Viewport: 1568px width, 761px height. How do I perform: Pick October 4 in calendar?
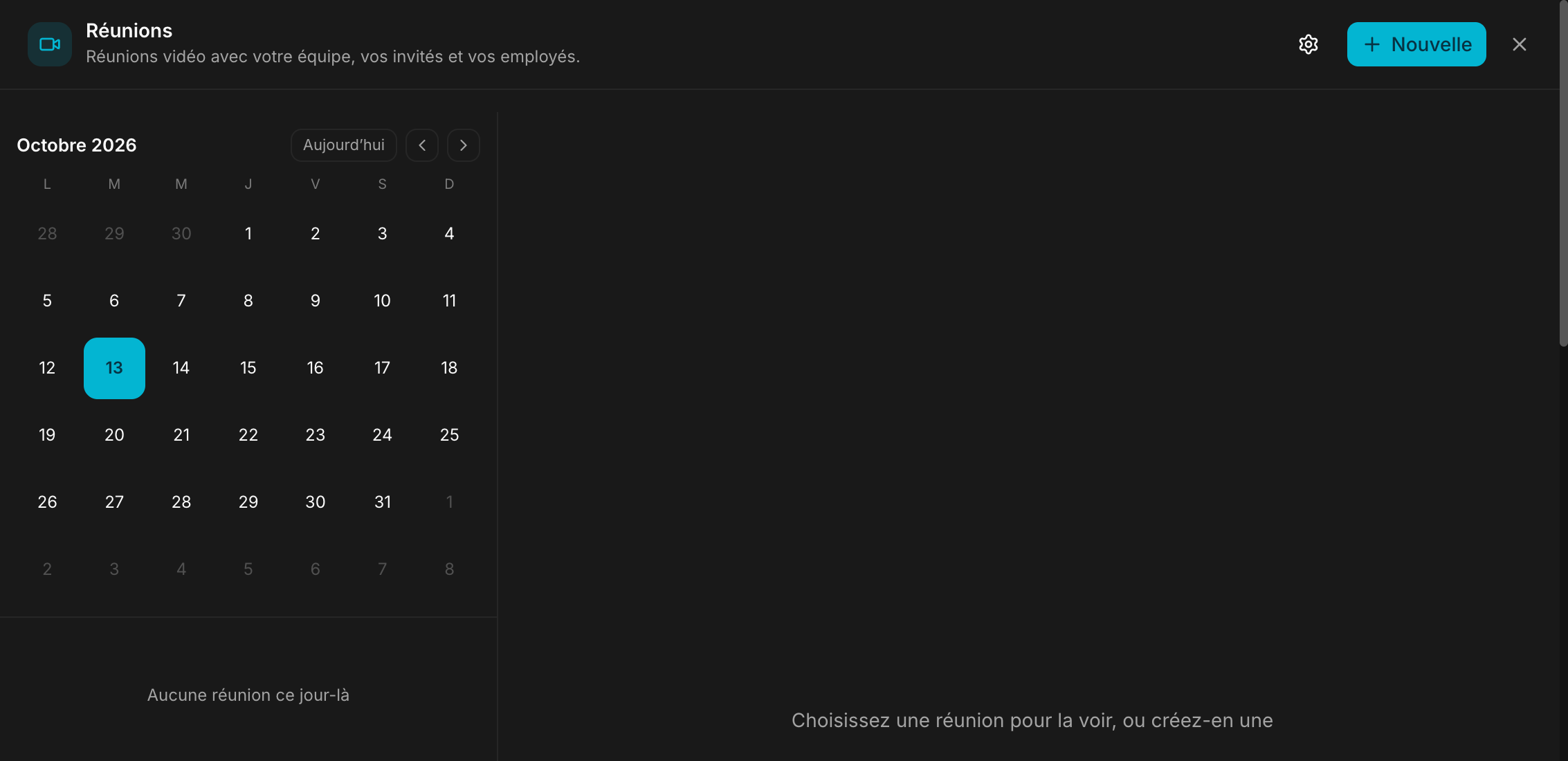[450, 234]
